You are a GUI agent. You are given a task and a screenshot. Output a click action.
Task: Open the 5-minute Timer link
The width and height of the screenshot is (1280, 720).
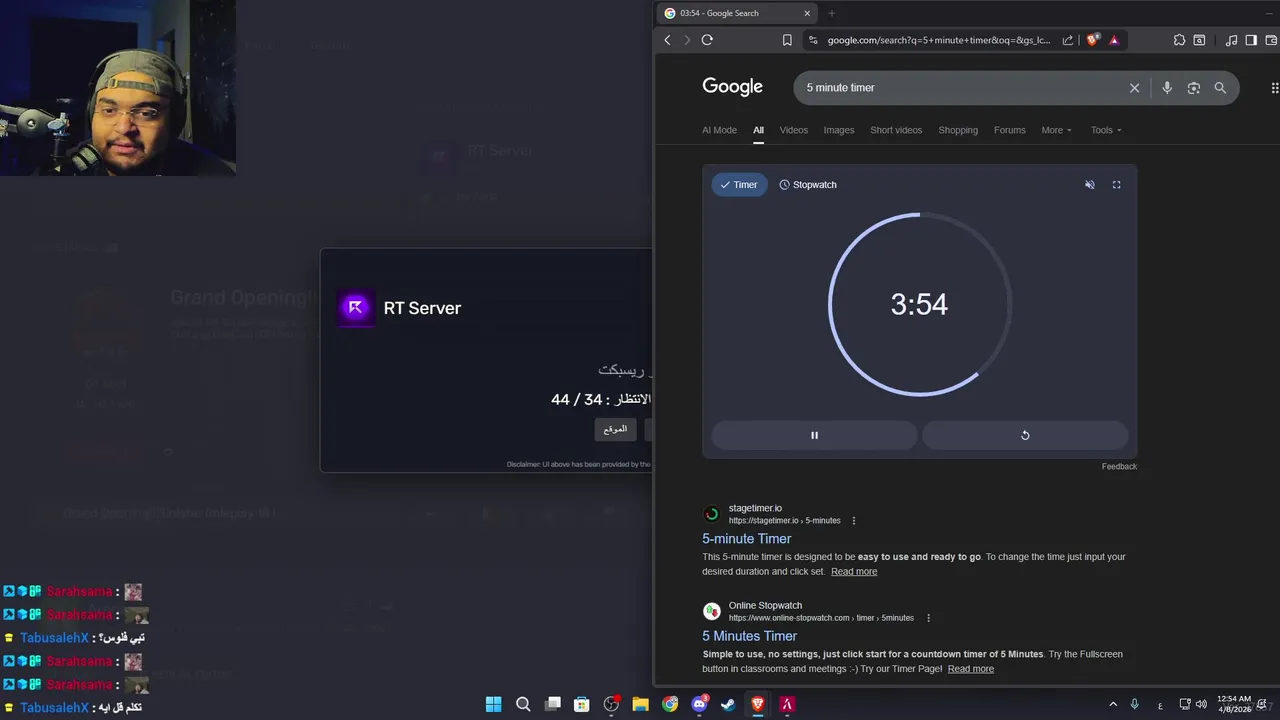point(747,539)
